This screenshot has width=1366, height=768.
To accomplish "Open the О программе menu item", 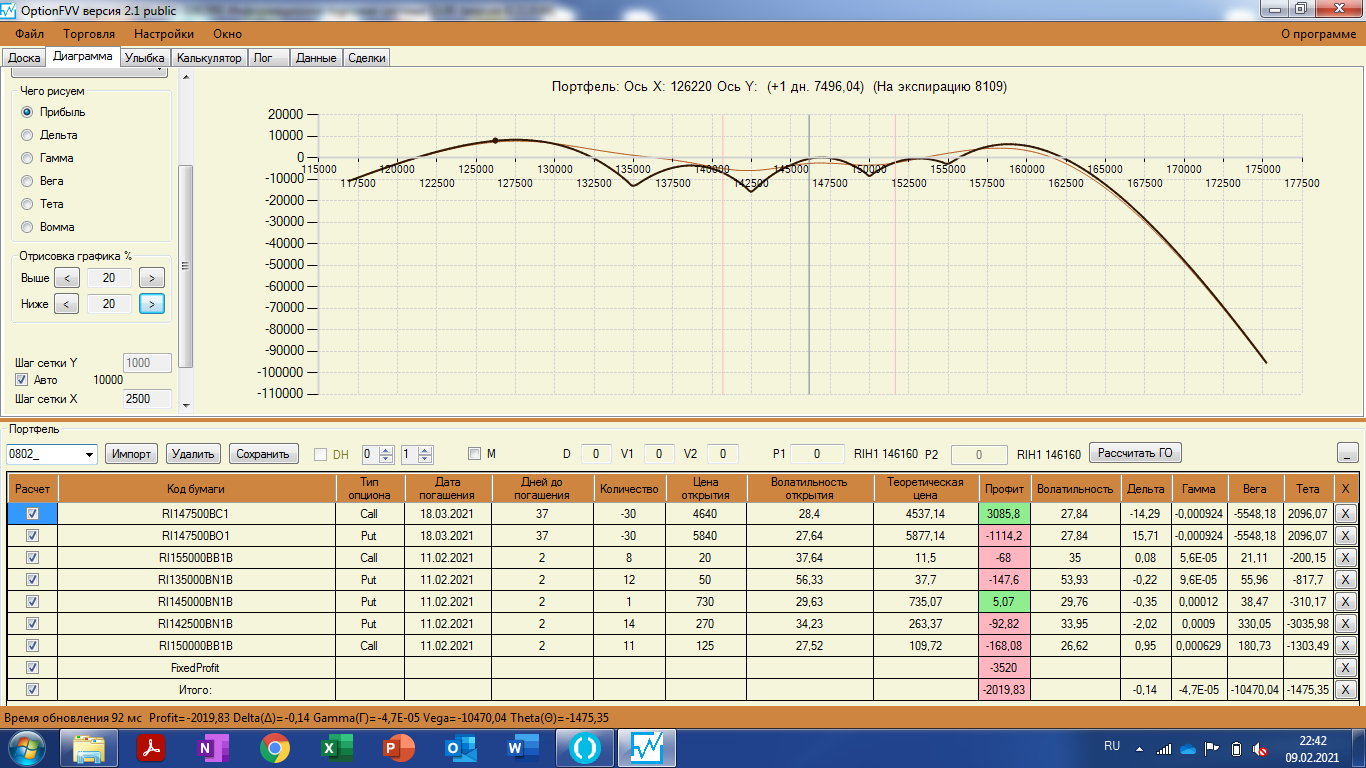I will tap(1319, 34).
